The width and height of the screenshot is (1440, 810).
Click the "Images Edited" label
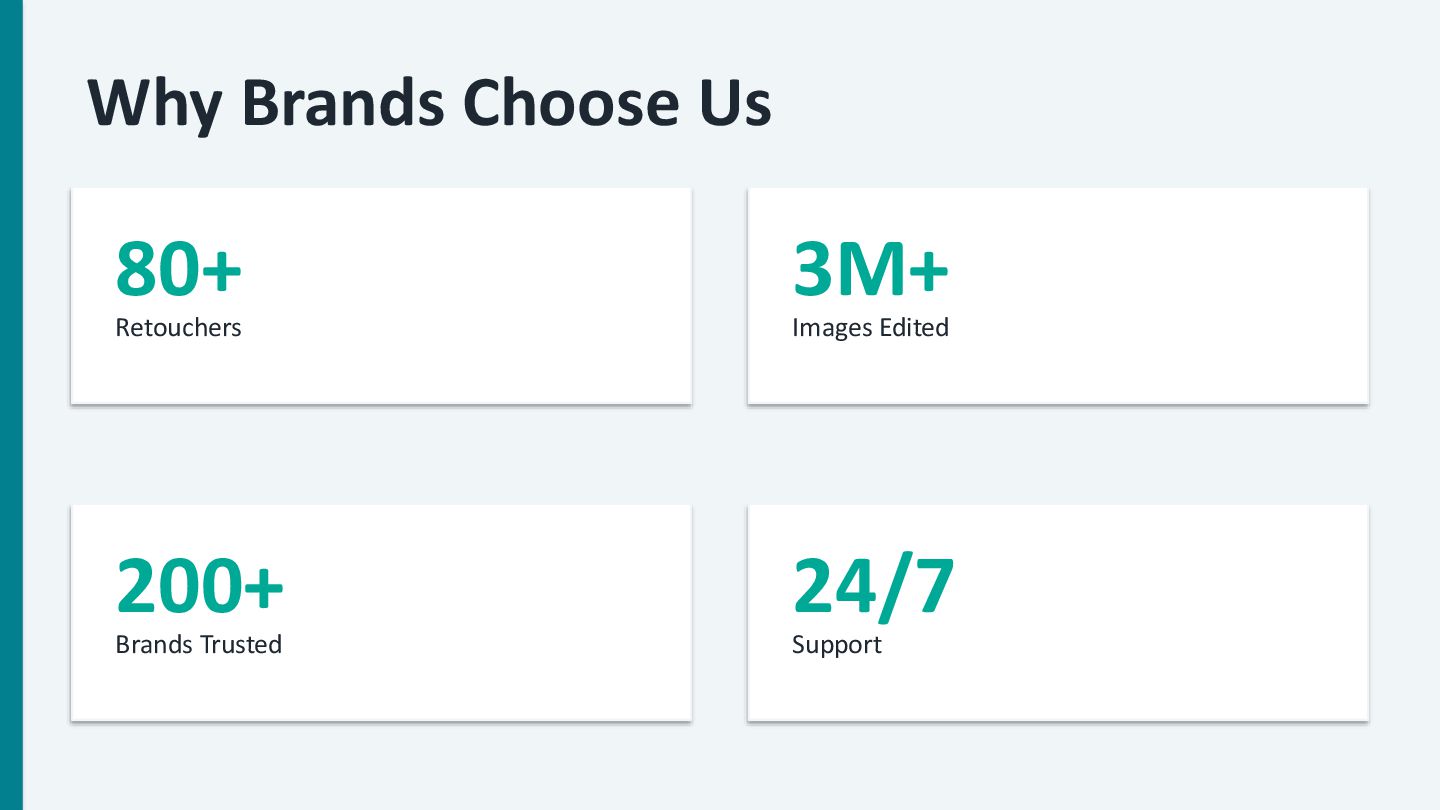869,328
